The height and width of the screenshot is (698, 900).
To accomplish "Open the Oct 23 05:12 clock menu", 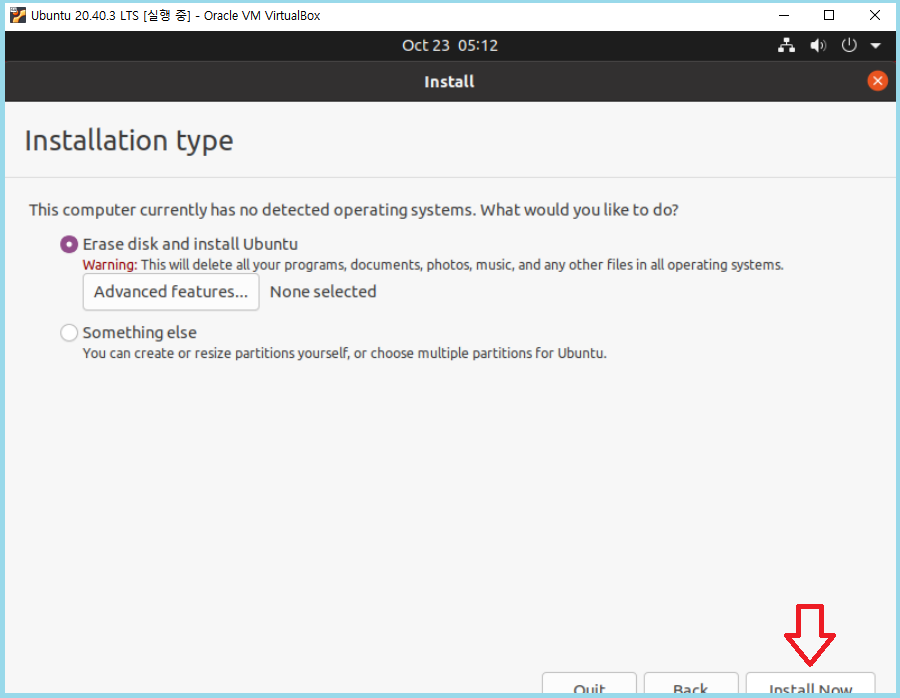I will pos(449,45).
